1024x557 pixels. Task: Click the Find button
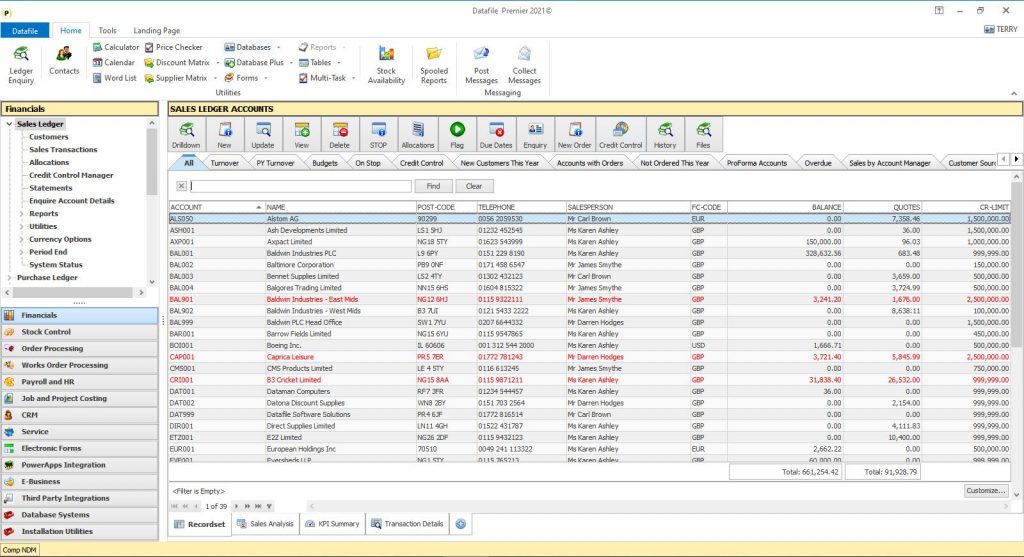[433, 186]
